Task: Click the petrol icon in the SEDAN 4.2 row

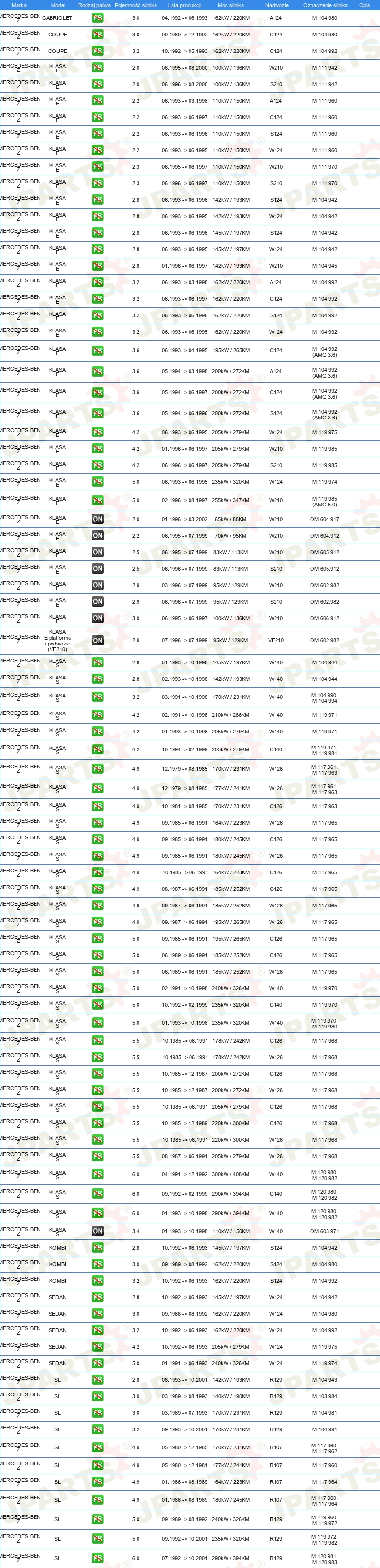Action: 98,1346
